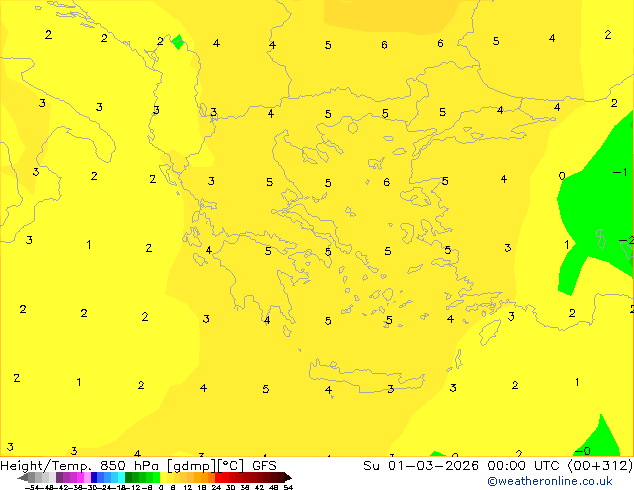Pick the bright red legend swatch above 24
Viewport: 634px width, 490px height.
point(218,477)
